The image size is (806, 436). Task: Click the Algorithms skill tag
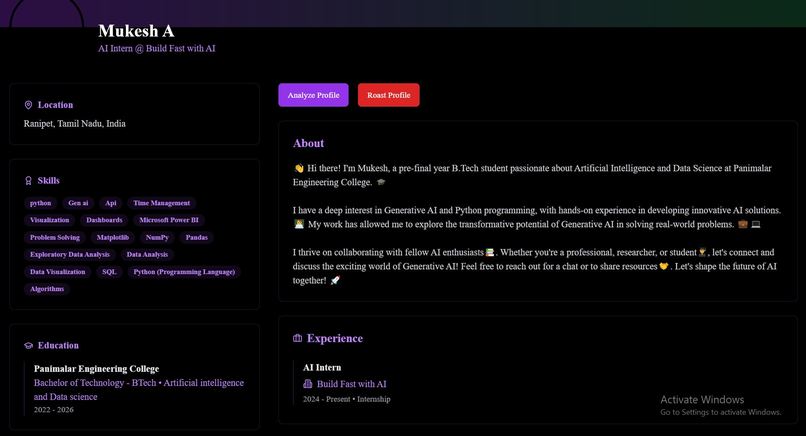[x=47, y=289]
